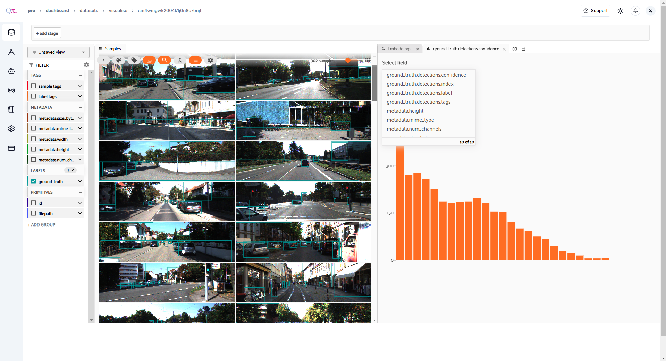
Task: Click the robot-shaped icon in left rail
Action: 11,71
